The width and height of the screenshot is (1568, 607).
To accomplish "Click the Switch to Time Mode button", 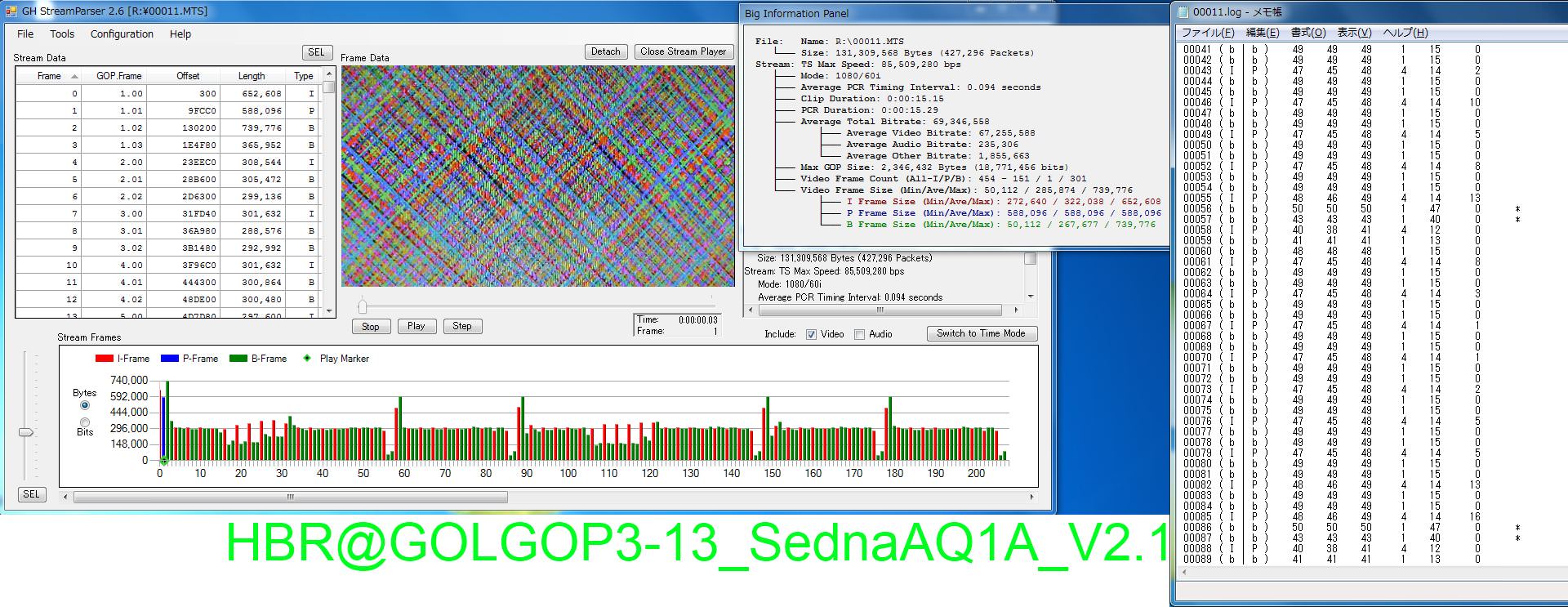I will 981,333.
